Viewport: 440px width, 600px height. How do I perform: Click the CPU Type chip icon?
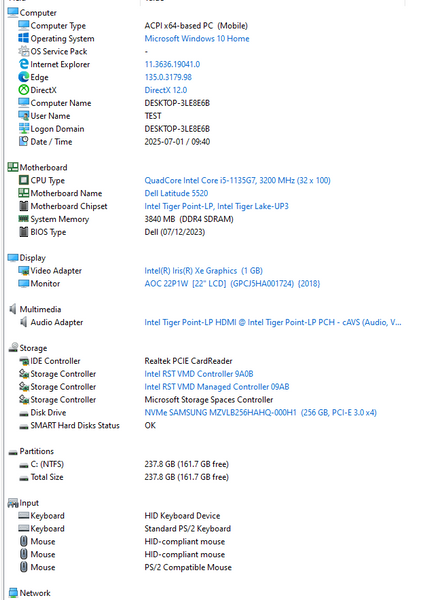(23, 180)
